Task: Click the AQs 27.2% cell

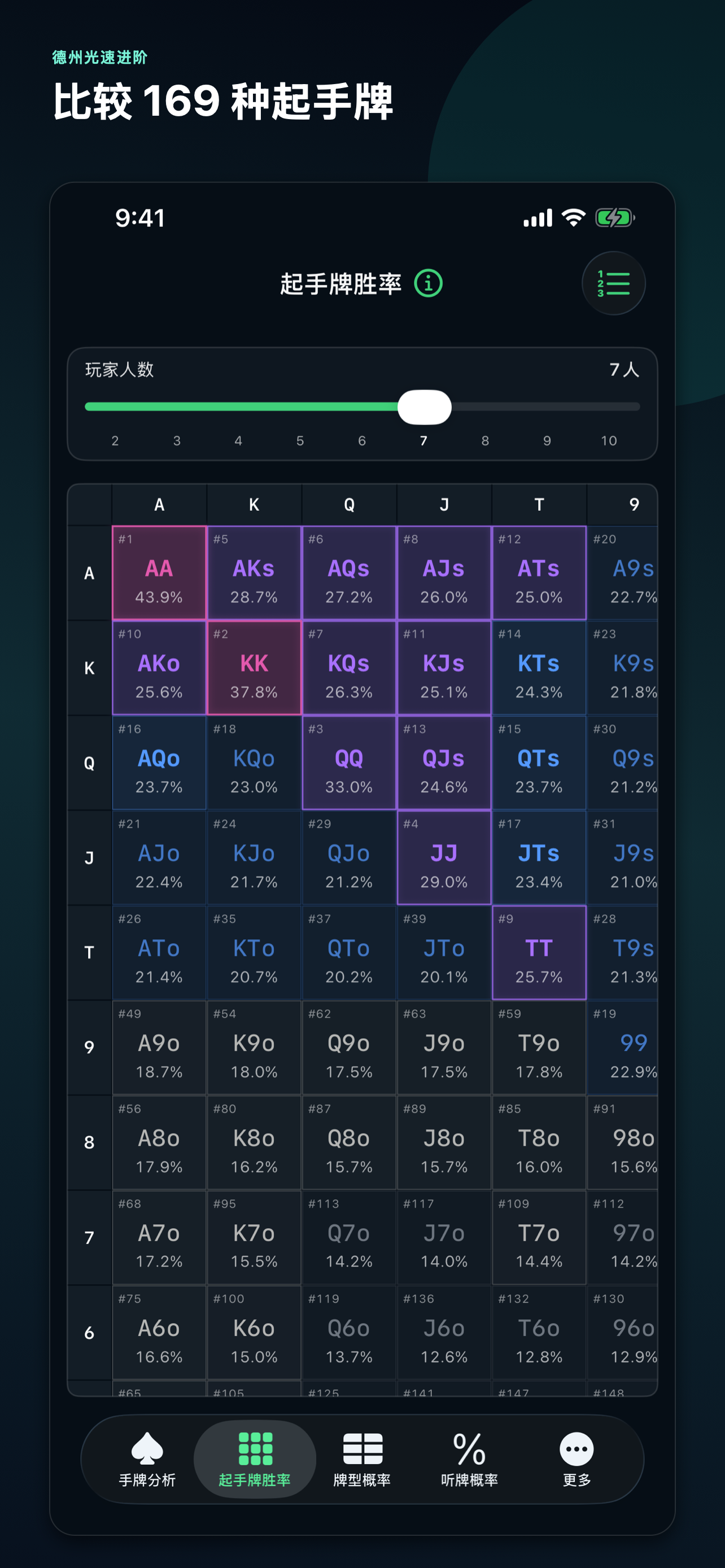Action: click(x=349, y=573)
